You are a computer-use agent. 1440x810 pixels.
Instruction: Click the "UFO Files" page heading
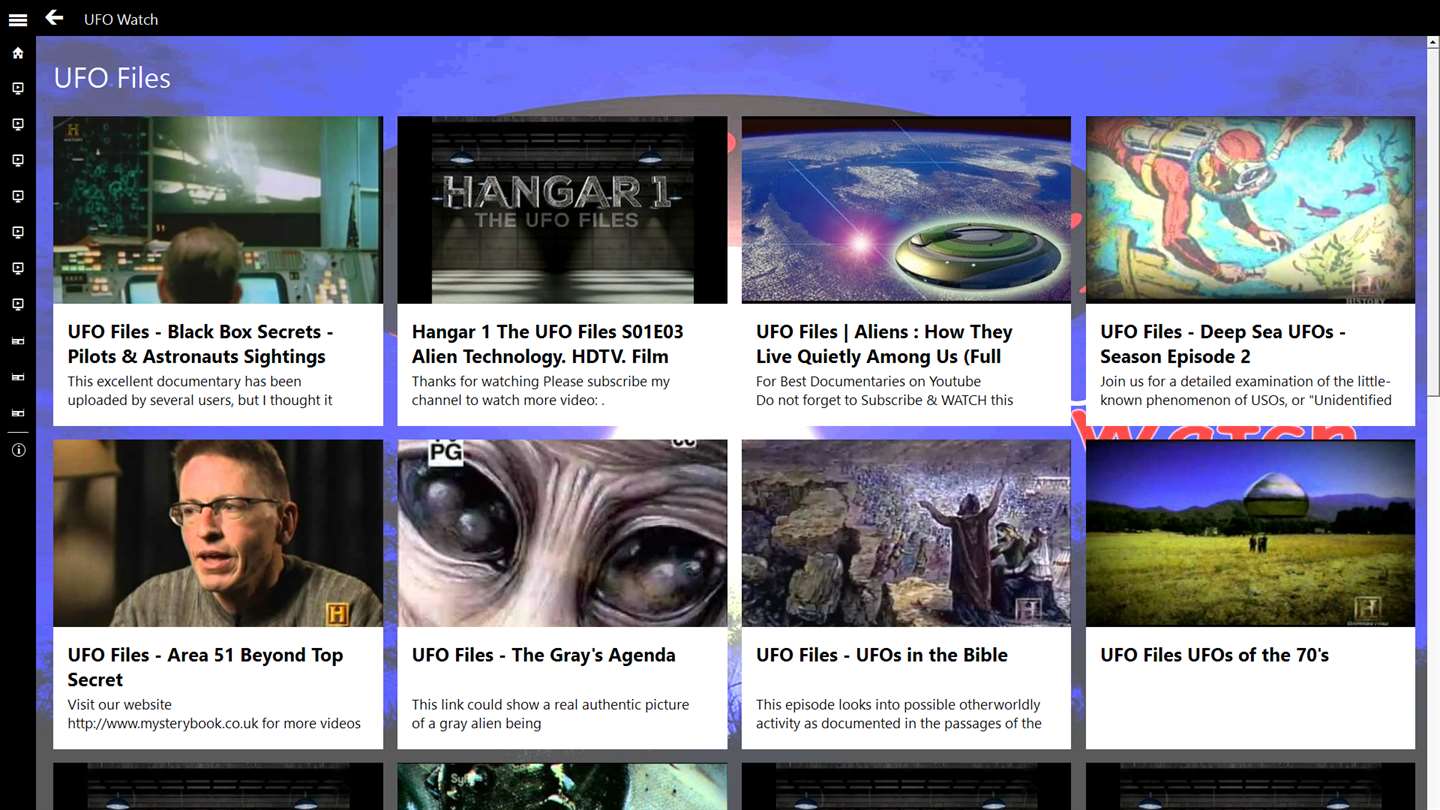click(x=112, y=78)
